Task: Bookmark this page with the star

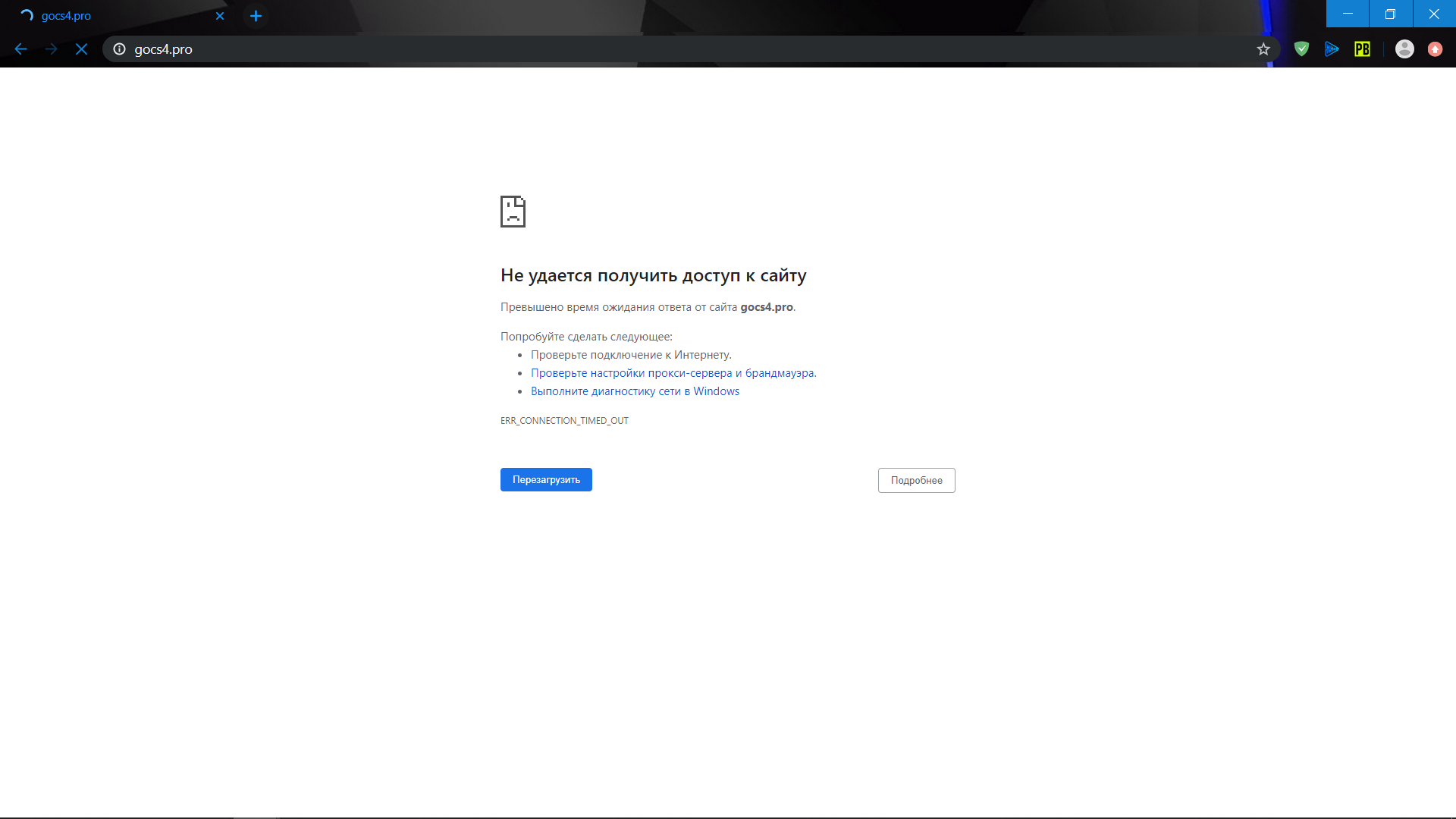Action: 1263,49
